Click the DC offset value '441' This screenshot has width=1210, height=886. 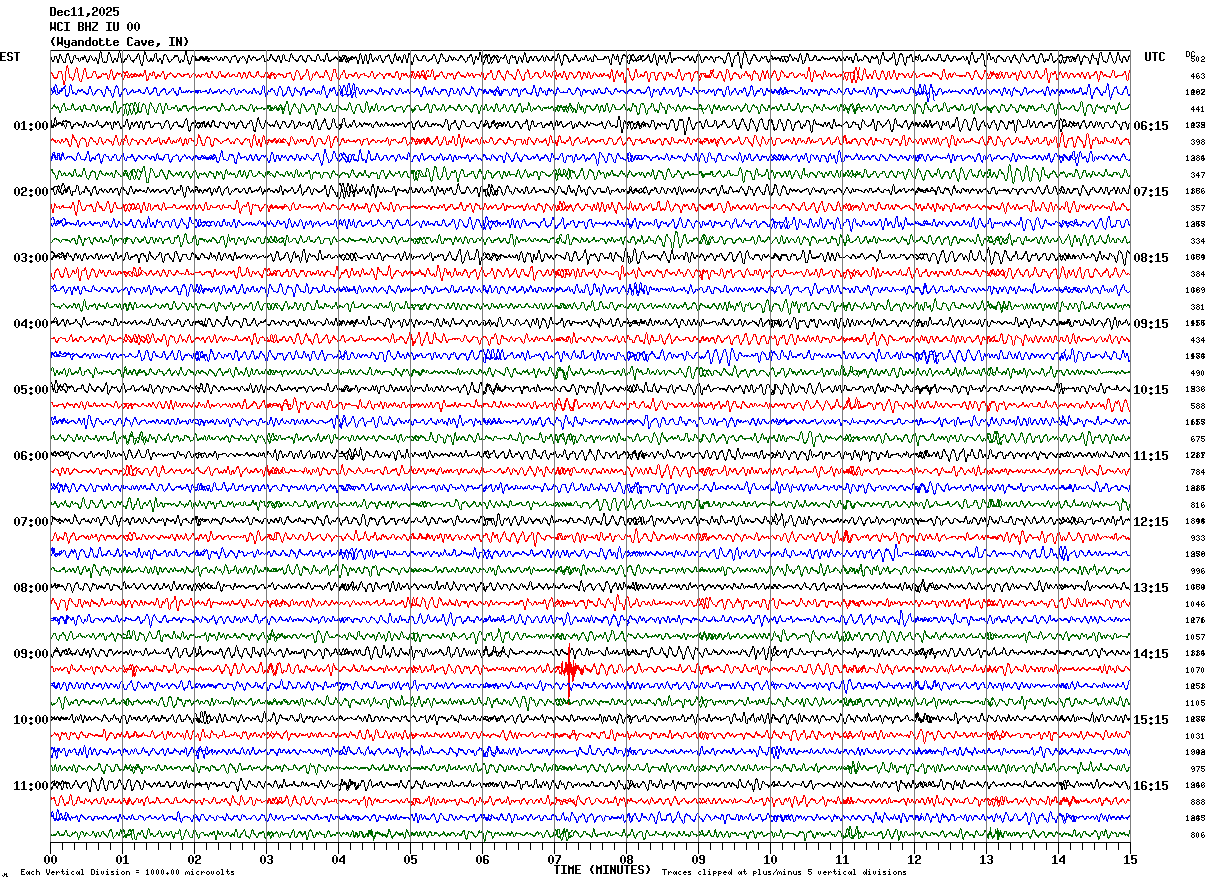point(1197,109)
